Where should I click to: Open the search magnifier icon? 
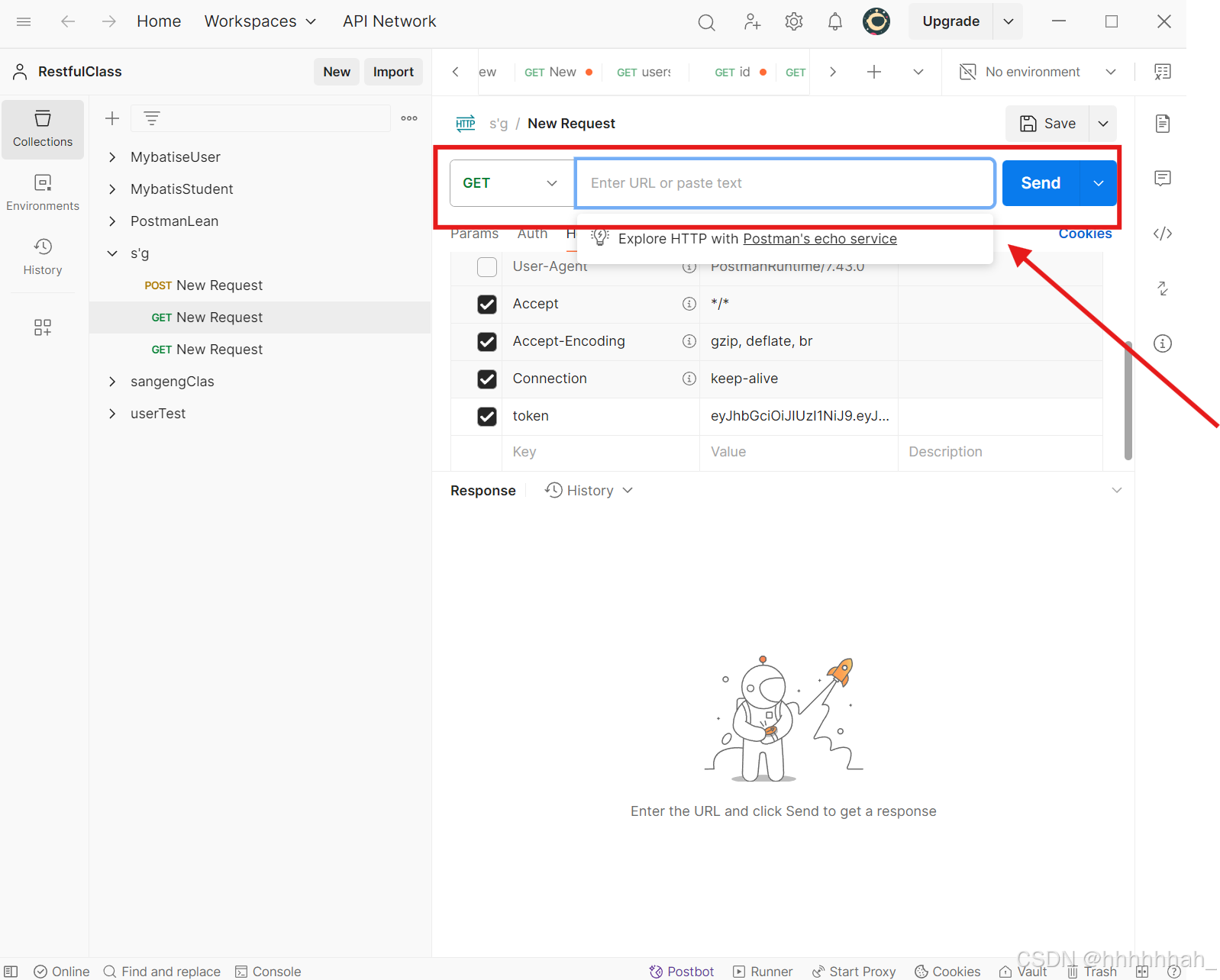(x=707, y=22)
